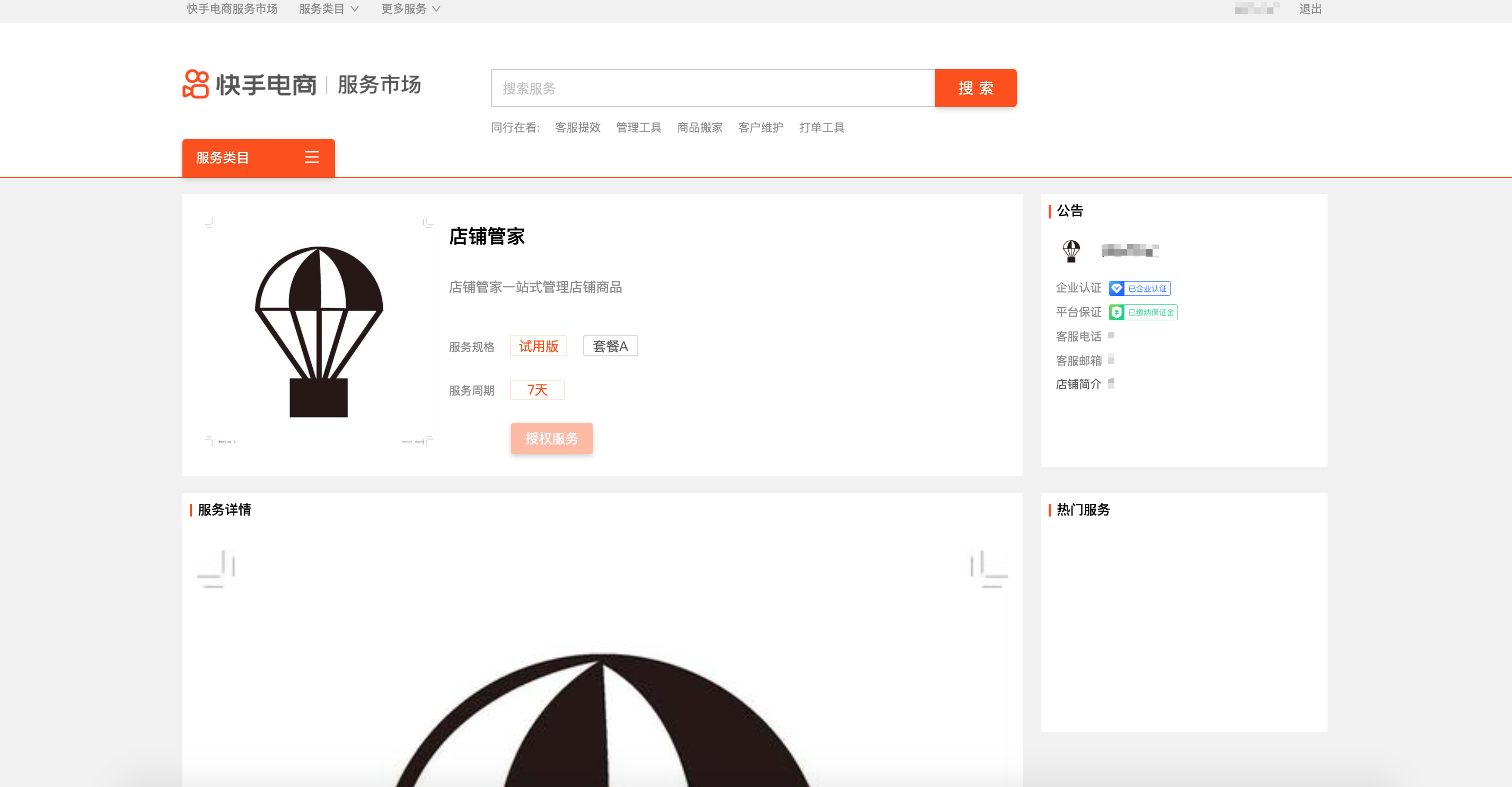Click the blurred shop name in 公告

(x=1130, y=251)
